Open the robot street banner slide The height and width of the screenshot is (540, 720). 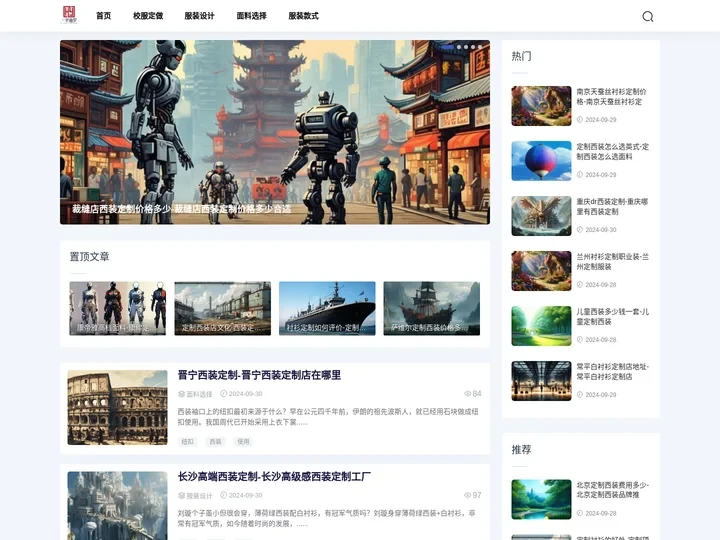tap(275, 132)
